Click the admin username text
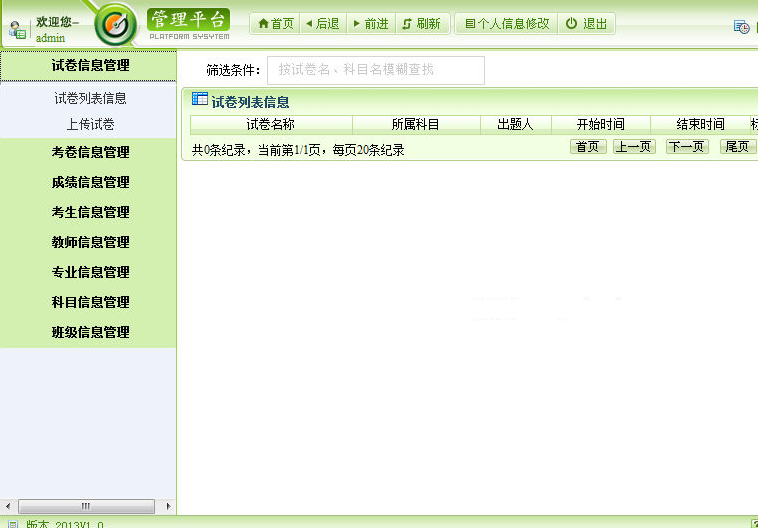758x528 pixels. [50, 38]
